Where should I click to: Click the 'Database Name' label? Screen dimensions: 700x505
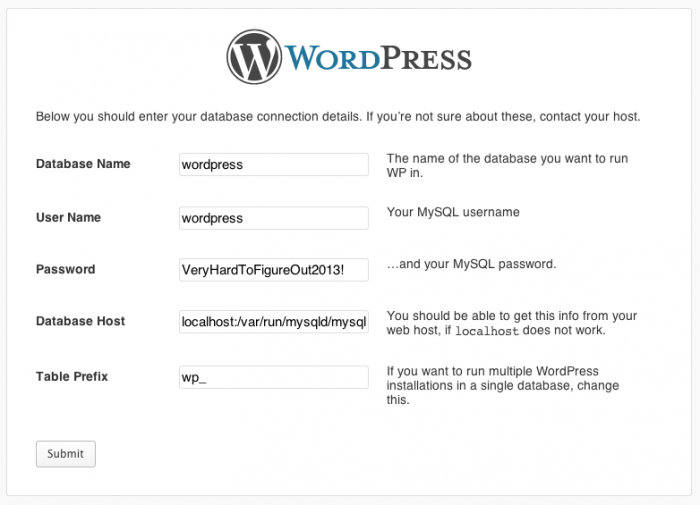tap(83, 164)
